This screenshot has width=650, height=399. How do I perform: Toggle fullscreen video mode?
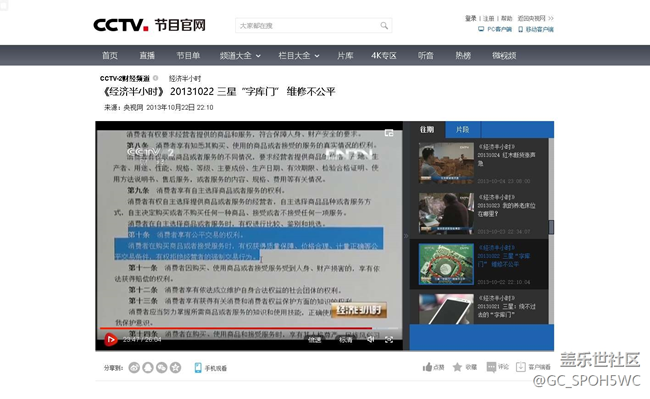tap(389, 340)
